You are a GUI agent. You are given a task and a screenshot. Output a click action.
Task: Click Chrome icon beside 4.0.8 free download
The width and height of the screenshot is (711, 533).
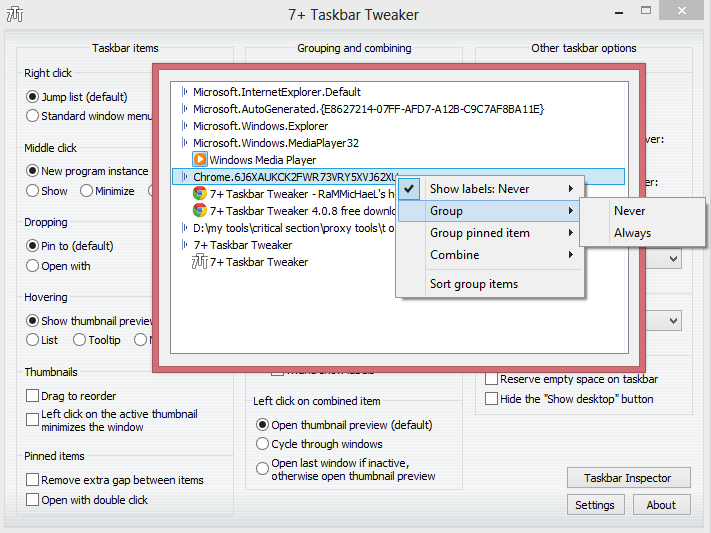click(200, 211)
